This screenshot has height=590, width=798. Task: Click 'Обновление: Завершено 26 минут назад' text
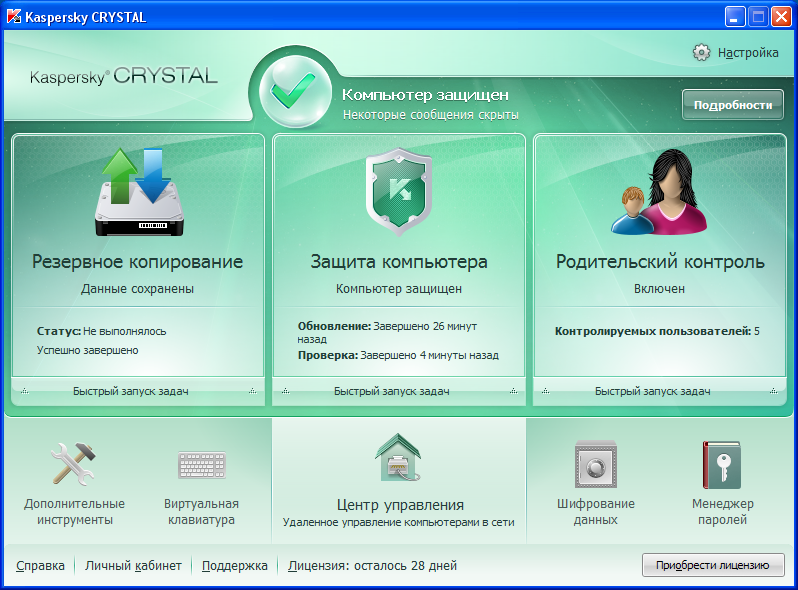pyautogui.click(x=387, y=332)
